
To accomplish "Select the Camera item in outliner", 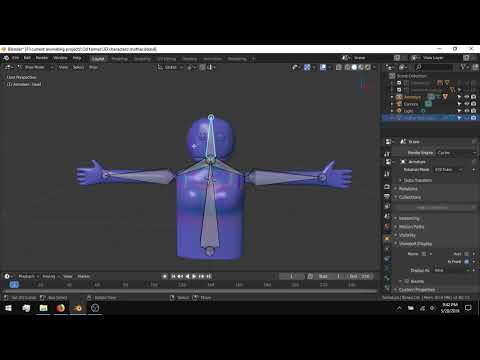I will click(411, 104).
